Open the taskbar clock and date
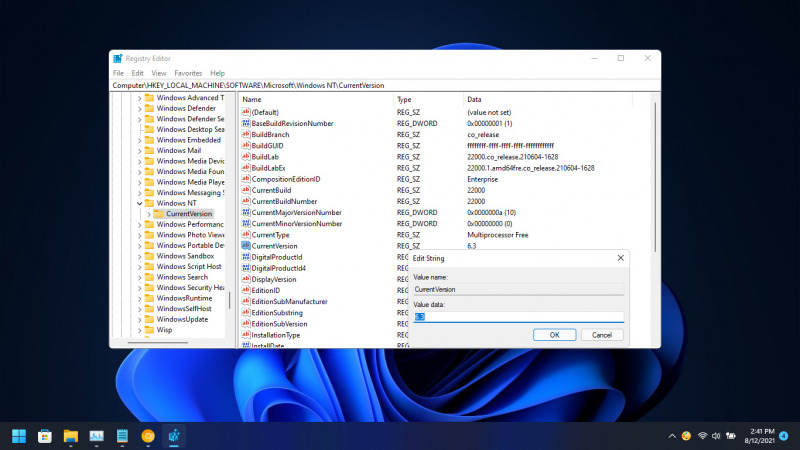The image size is (800, 450). coord(760,436)
